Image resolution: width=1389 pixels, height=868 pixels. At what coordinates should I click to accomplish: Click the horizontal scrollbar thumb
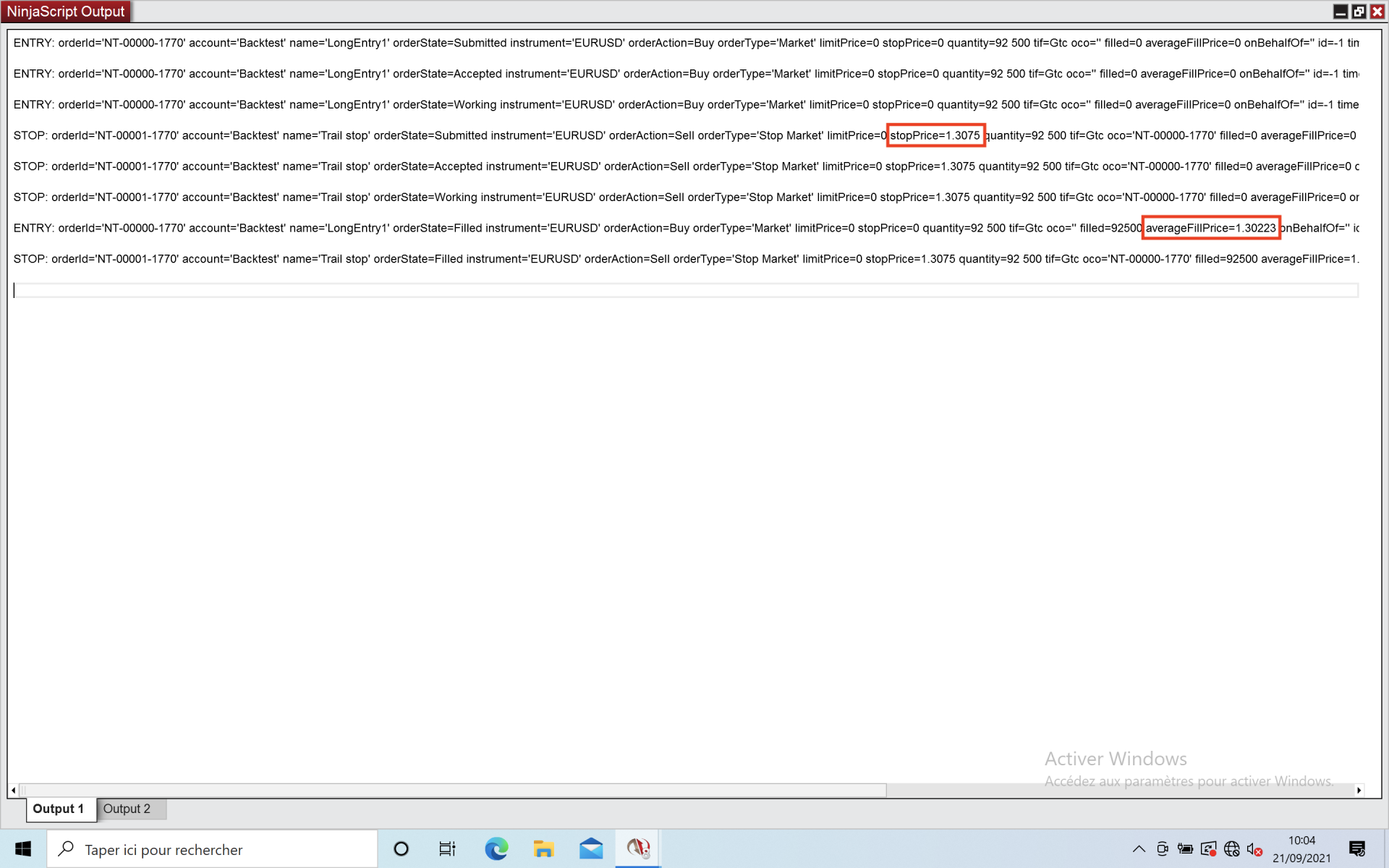point(452,790)
